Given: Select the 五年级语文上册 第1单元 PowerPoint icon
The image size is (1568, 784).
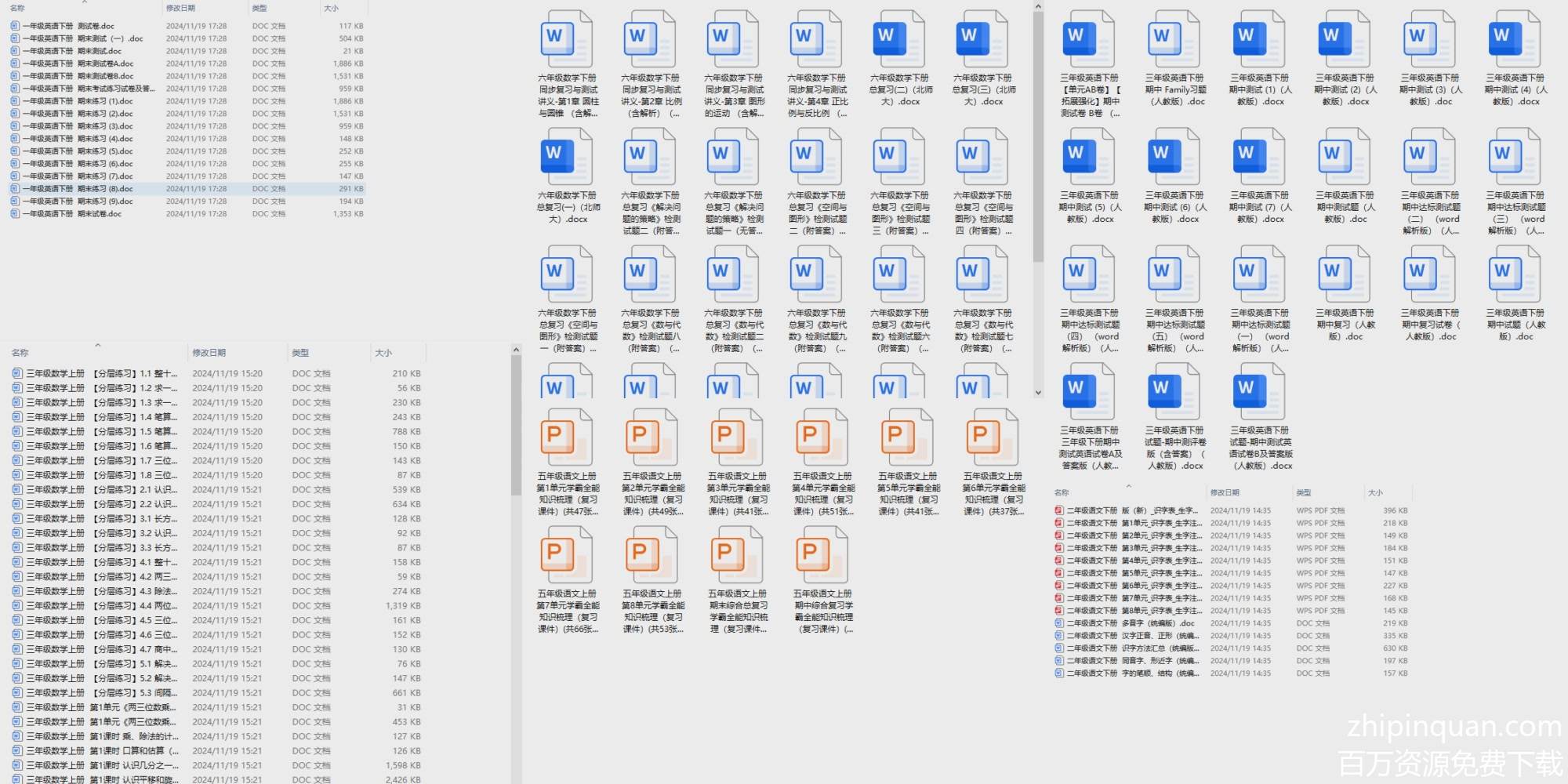Looking at the screenshot, I should pyautogui.click(x=566, y=437).
